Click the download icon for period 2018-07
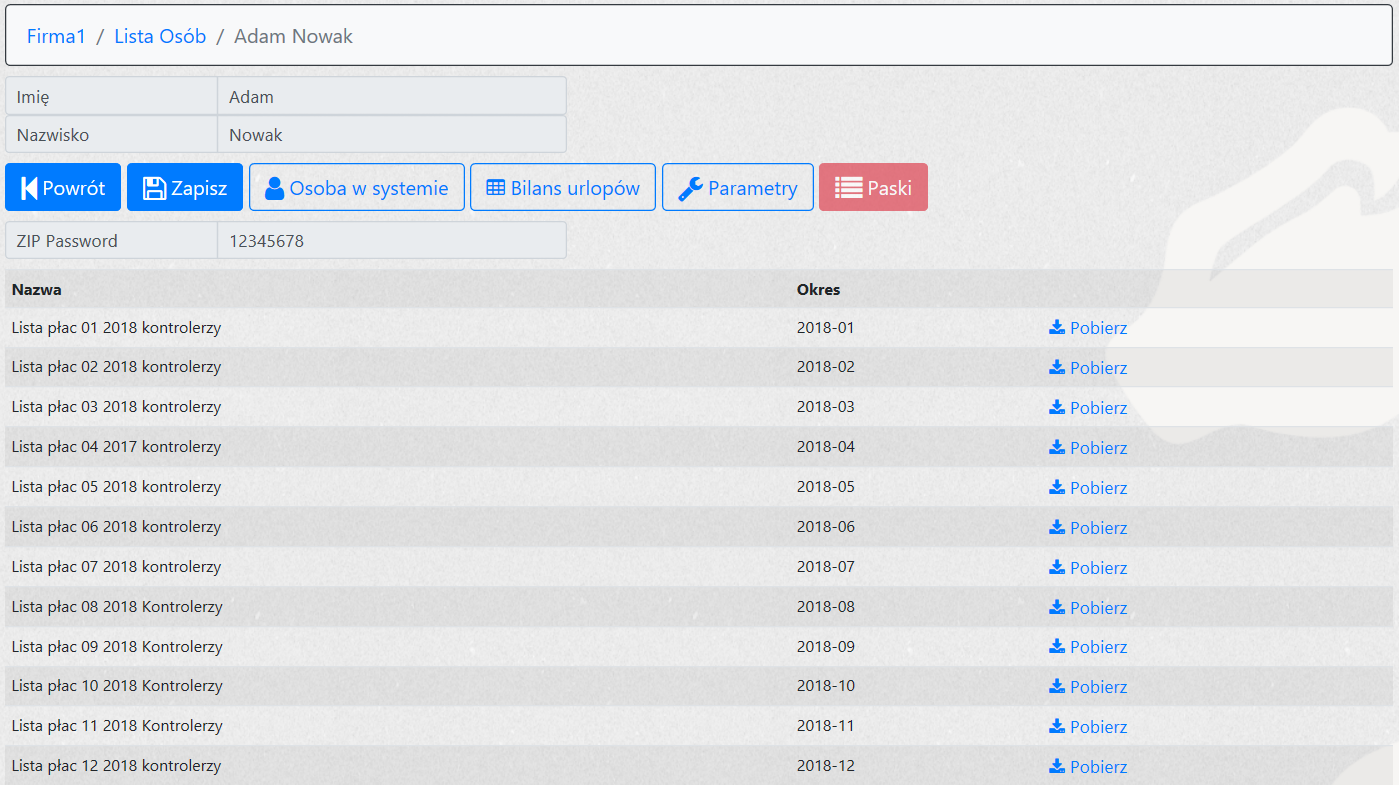Screen dimensions: 1399x785 tap(1056, 567)
